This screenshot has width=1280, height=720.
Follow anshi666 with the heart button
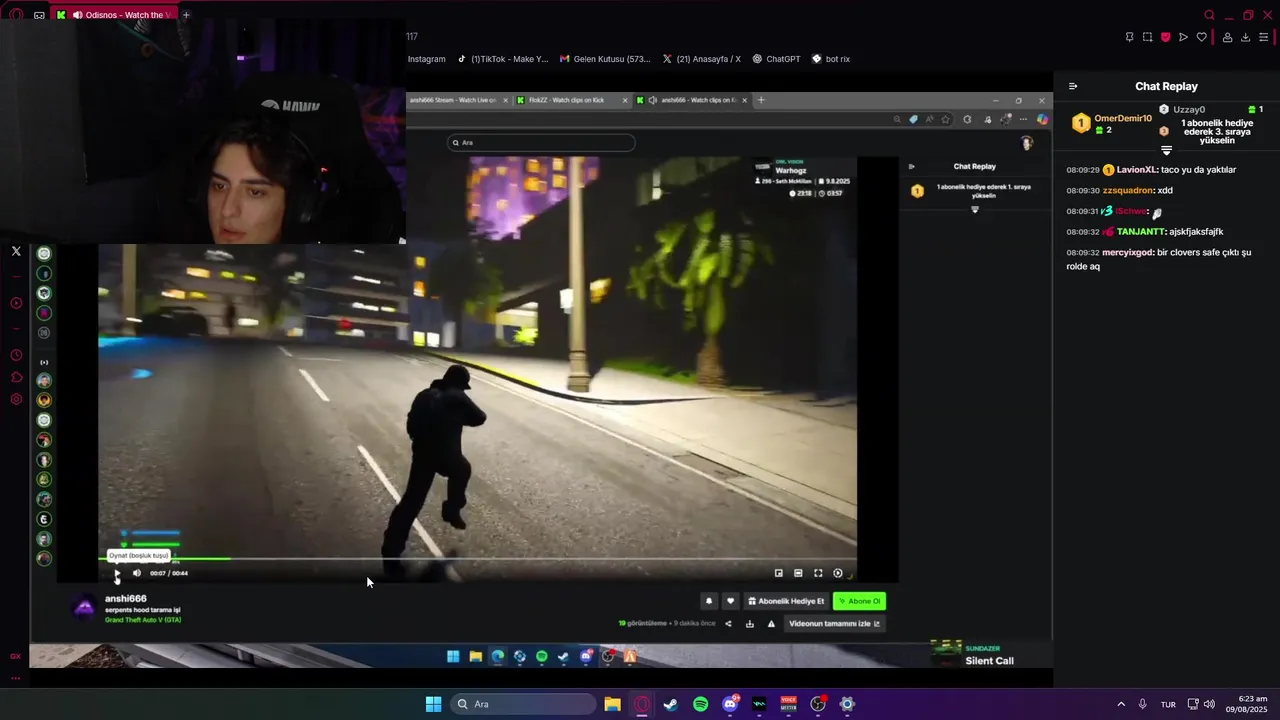click(730, 601)
